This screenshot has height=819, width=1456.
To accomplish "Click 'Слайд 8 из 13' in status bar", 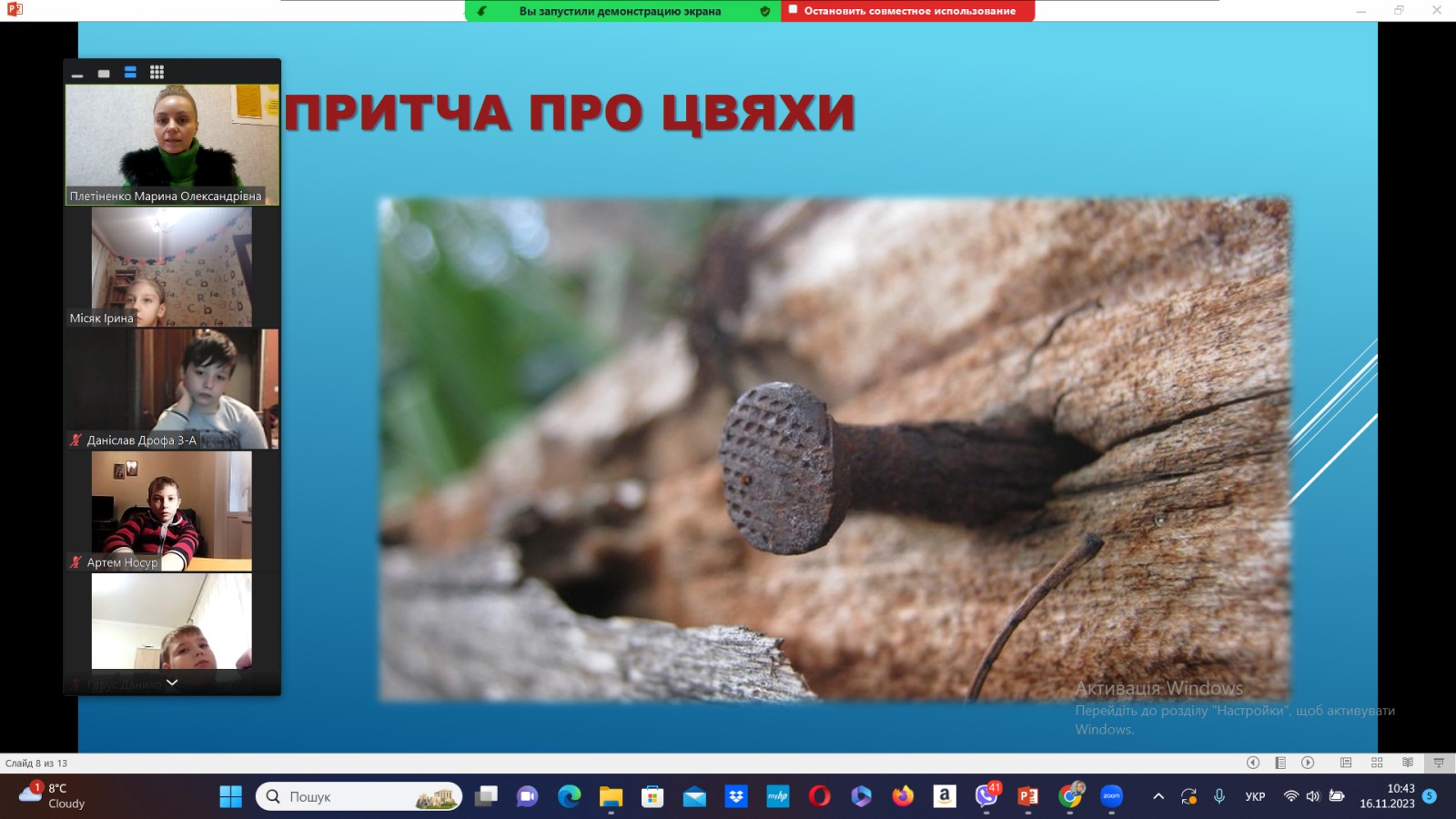I will 36,763.
